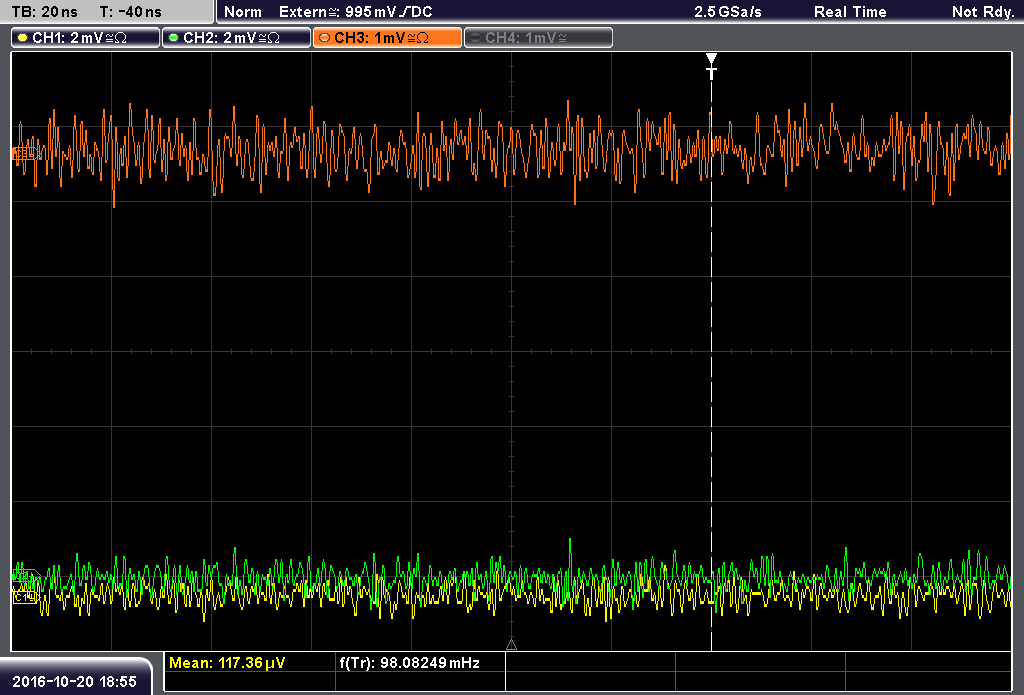
Task: Enable the greyed-out CH4 1 mV tab
Action: click(x=538, y=38)
